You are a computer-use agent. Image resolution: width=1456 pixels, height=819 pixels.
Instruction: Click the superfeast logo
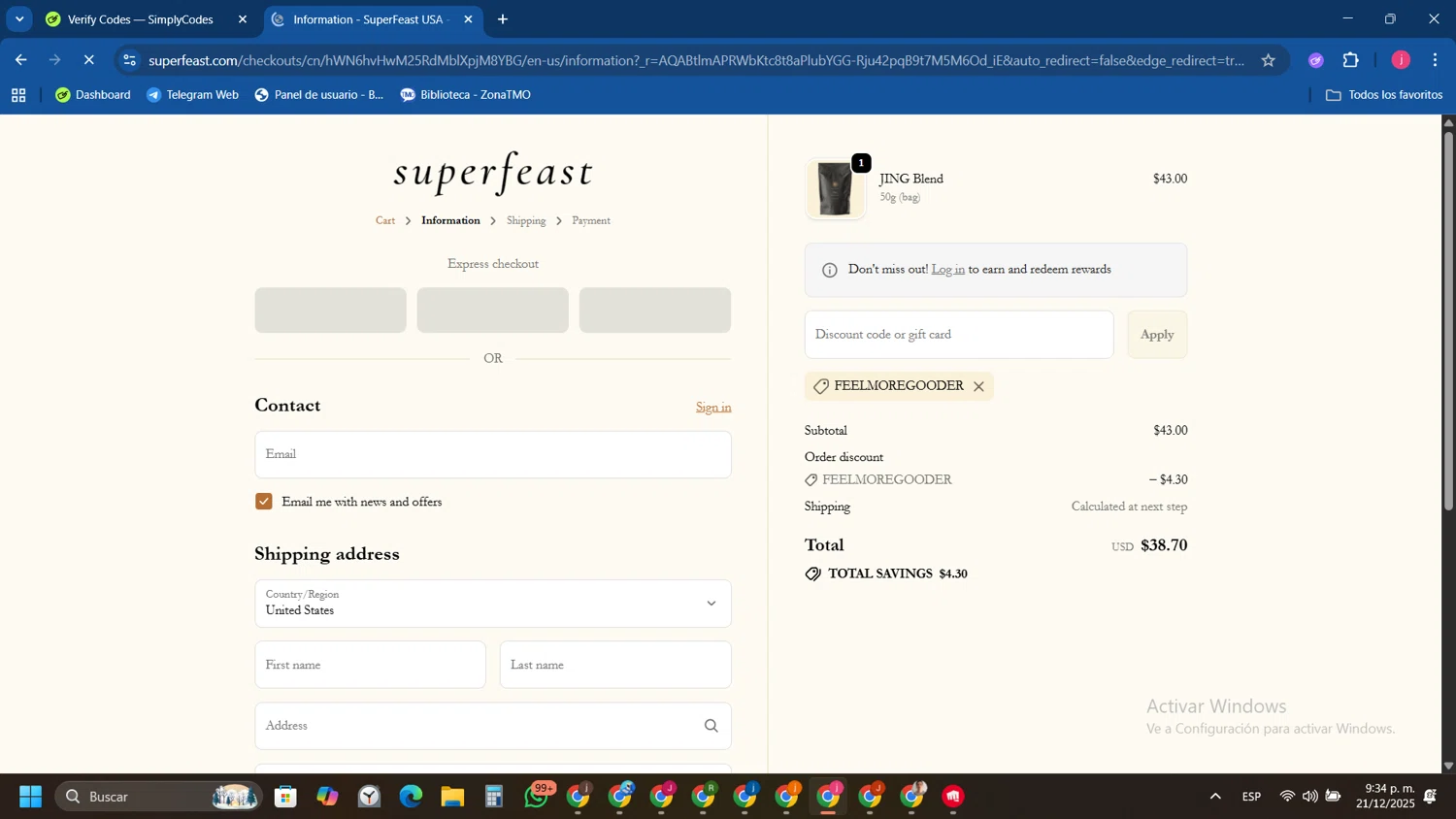493,174
